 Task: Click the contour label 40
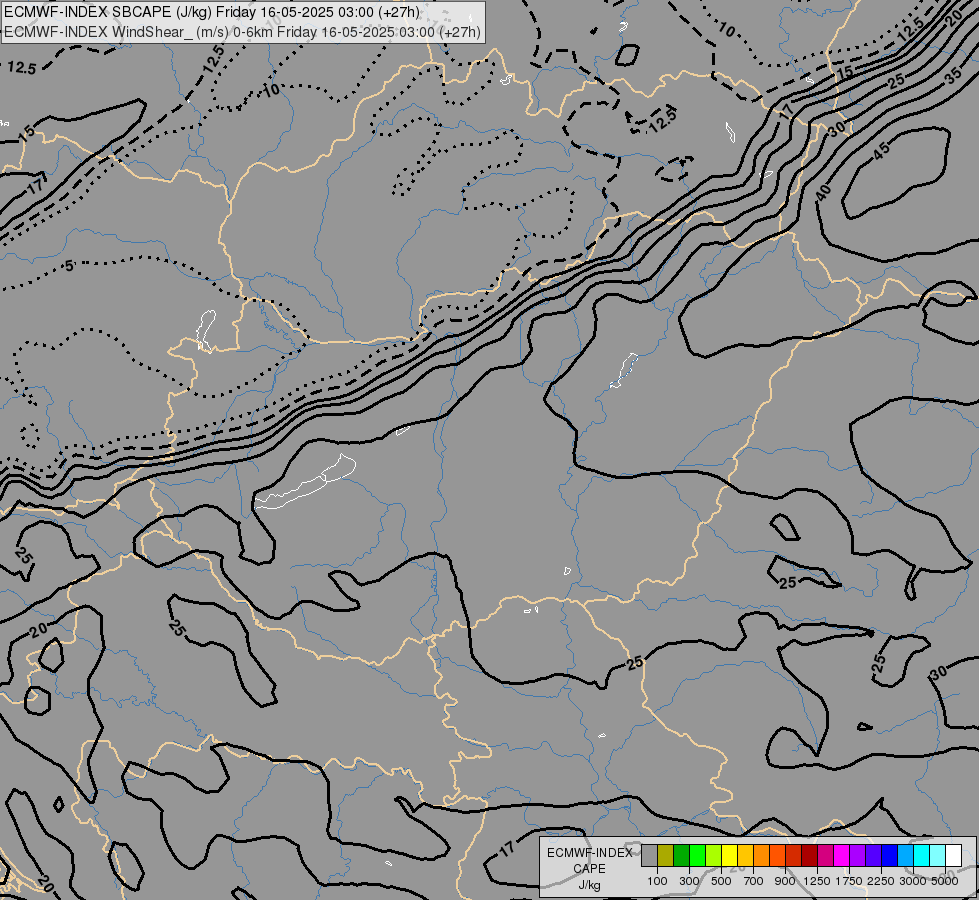click(824, 193)
